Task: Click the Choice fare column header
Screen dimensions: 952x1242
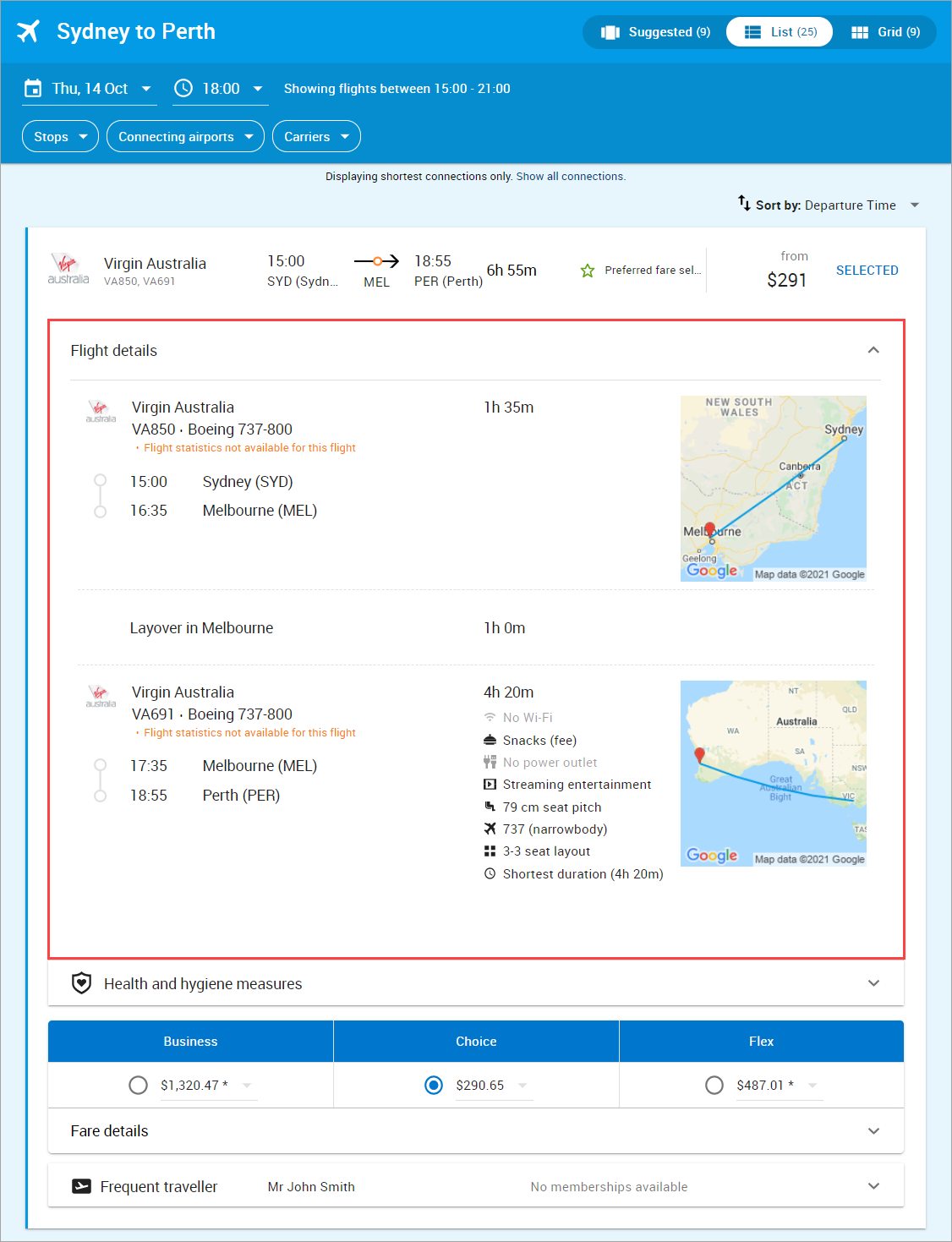Action: tap(476, 1042)
